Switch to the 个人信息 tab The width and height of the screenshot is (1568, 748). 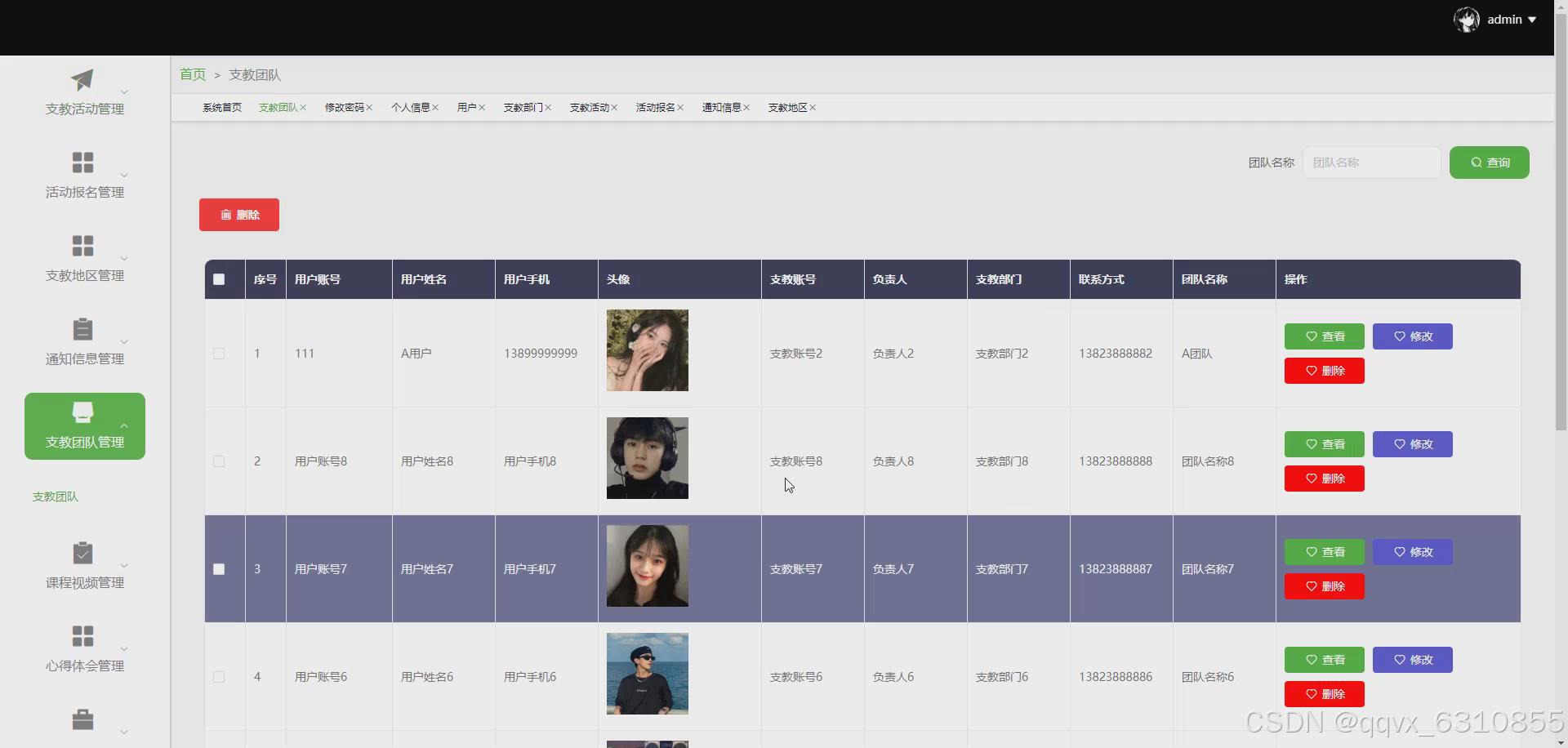tap(410, 108)
